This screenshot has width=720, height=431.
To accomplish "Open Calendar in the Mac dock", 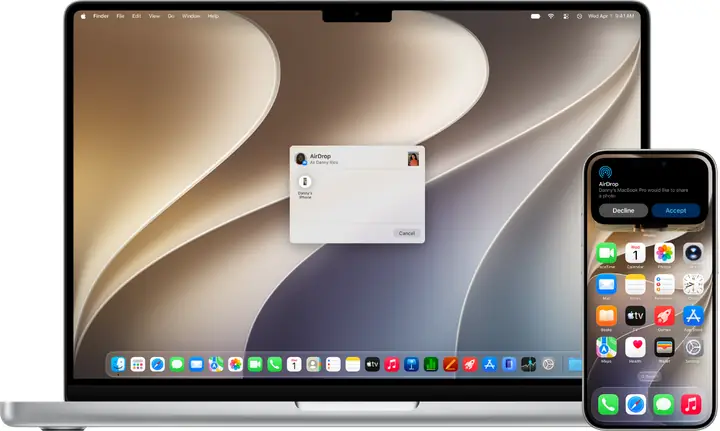I will (x=294, y=364).
